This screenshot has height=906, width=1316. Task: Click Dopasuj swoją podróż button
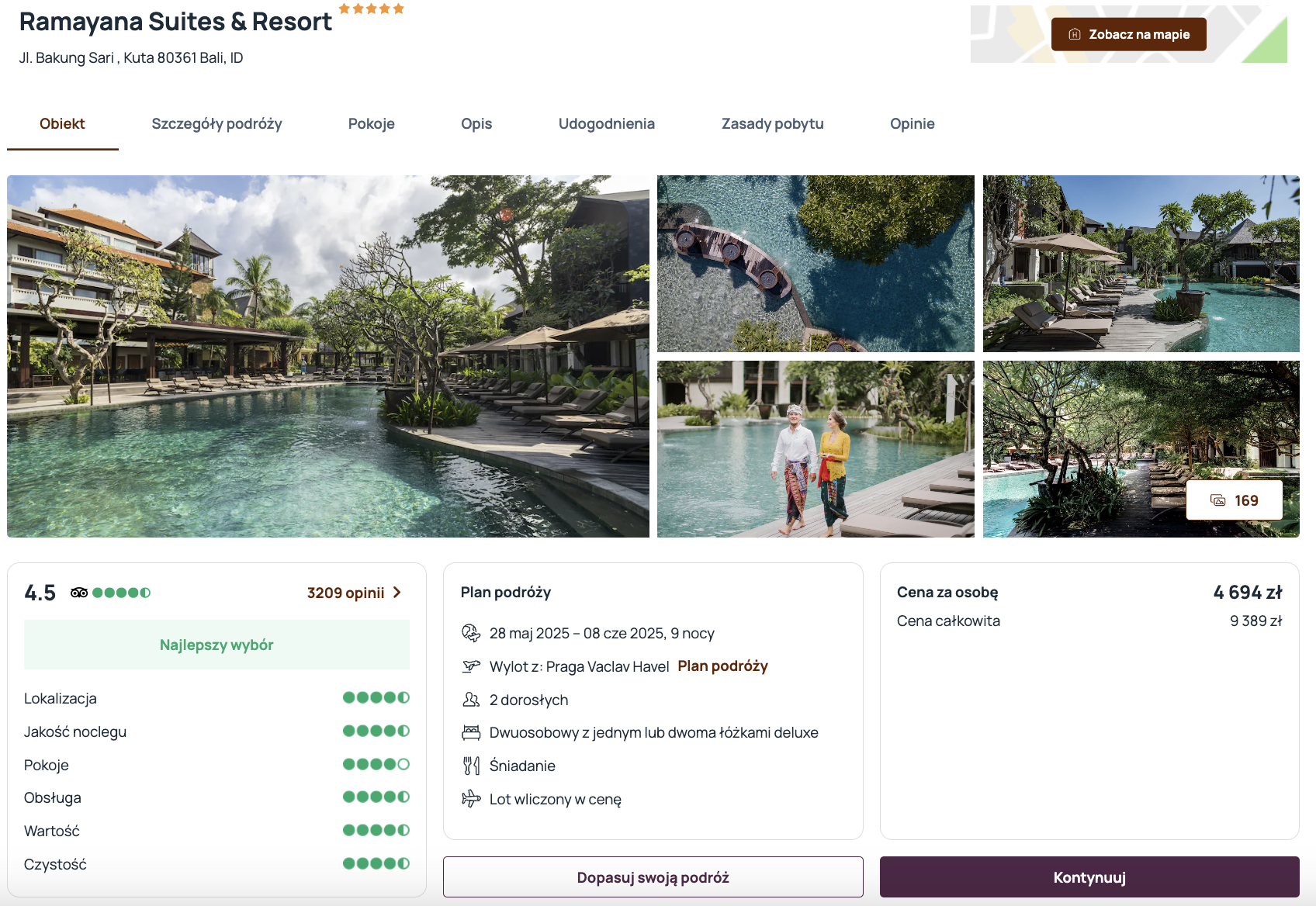(653, 877)
